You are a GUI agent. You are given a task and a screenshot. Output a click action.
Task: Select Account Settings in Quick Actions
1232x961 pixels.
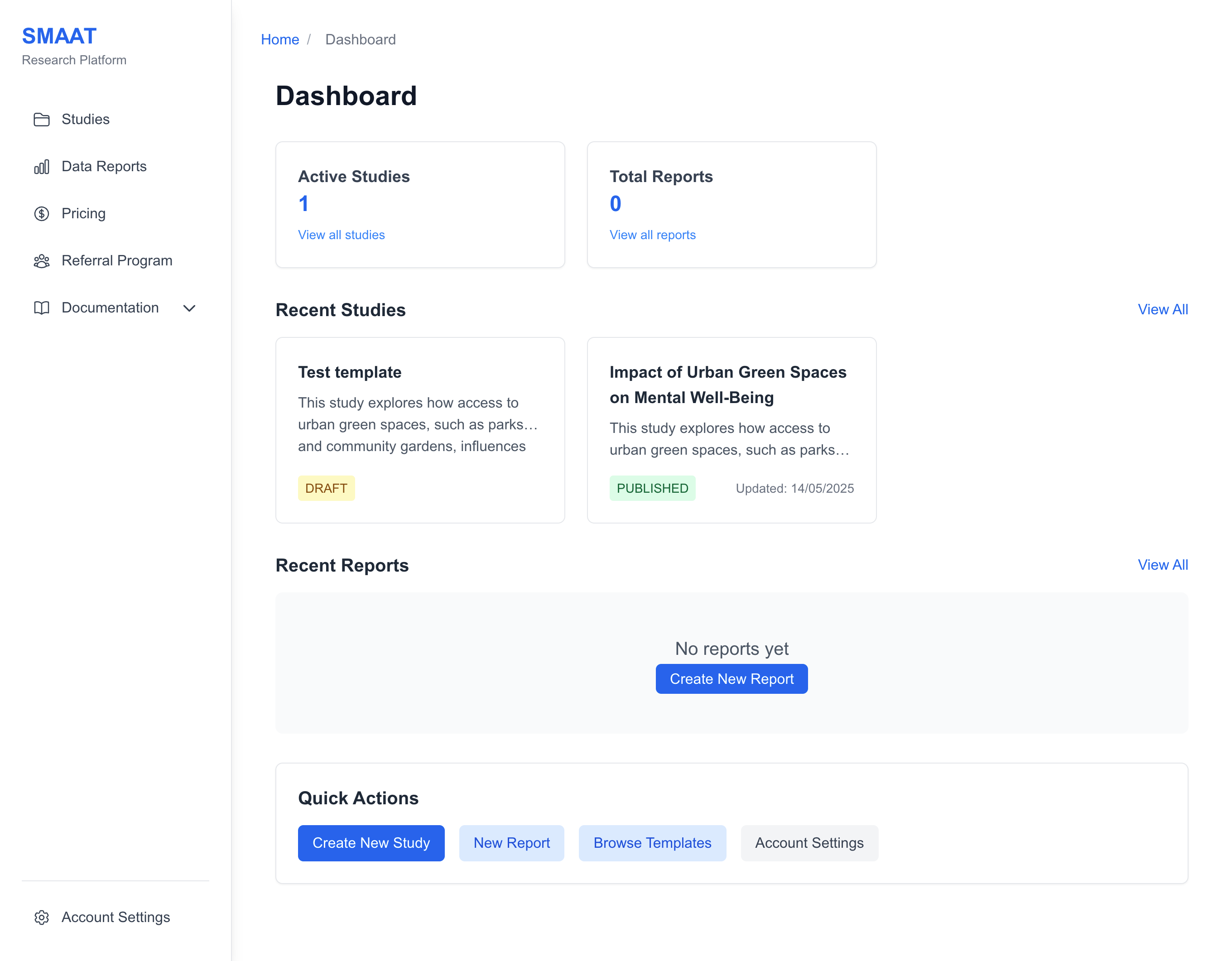point(809,842)
